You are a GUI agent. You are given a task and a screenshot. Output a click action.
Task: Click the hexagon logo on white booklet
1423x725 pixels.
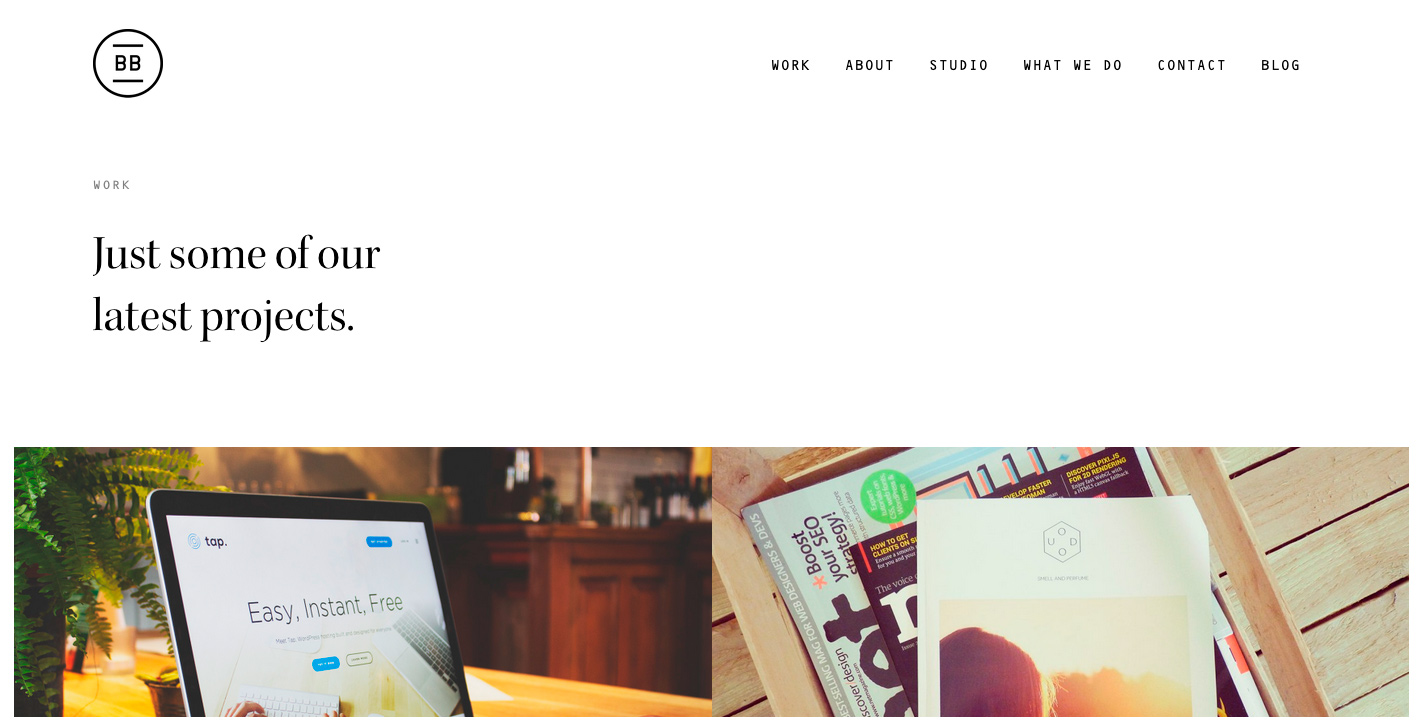1062,542
